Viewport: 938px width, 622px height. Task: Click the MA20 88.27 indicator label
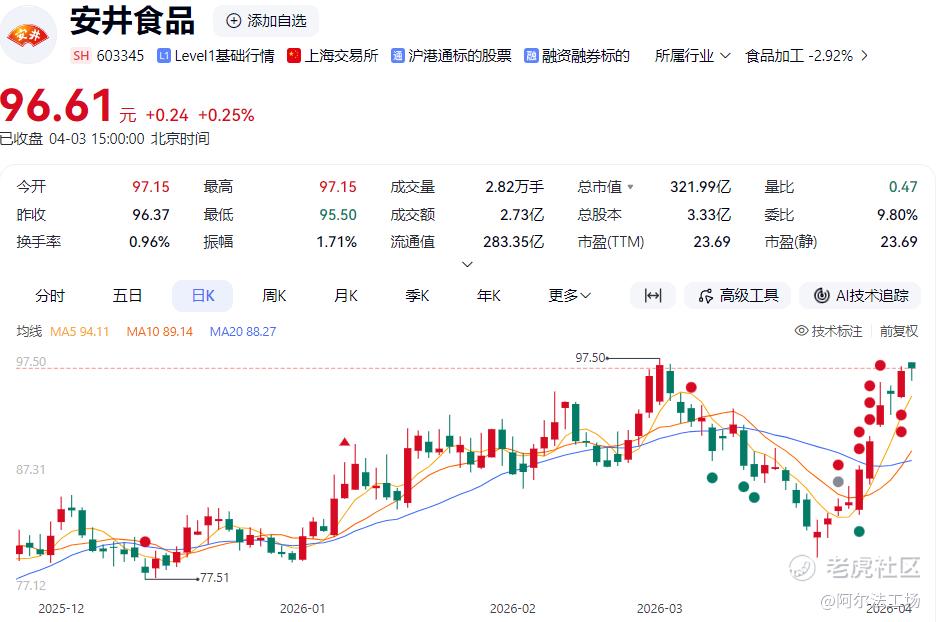(x=243, y=331)
